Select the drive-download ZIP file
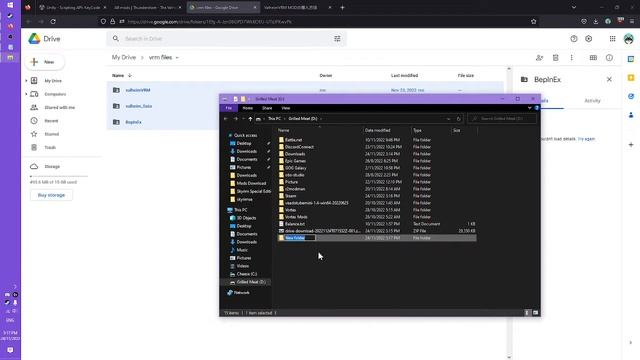Image resolution: width=640 pixels, height=360 pixels. 322,231
